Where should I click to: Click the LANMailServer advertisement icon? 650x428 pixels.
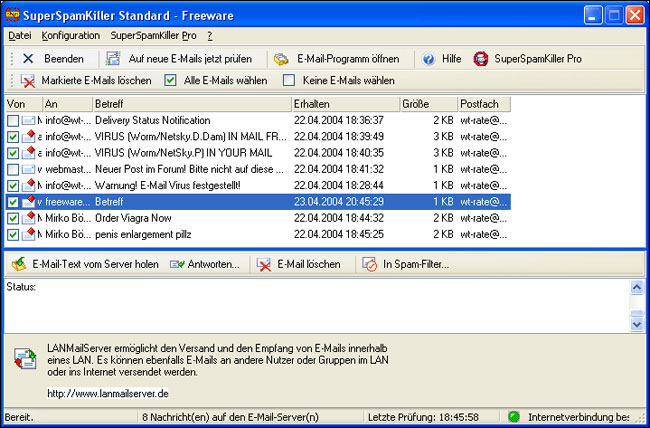[x=25, y=359]
